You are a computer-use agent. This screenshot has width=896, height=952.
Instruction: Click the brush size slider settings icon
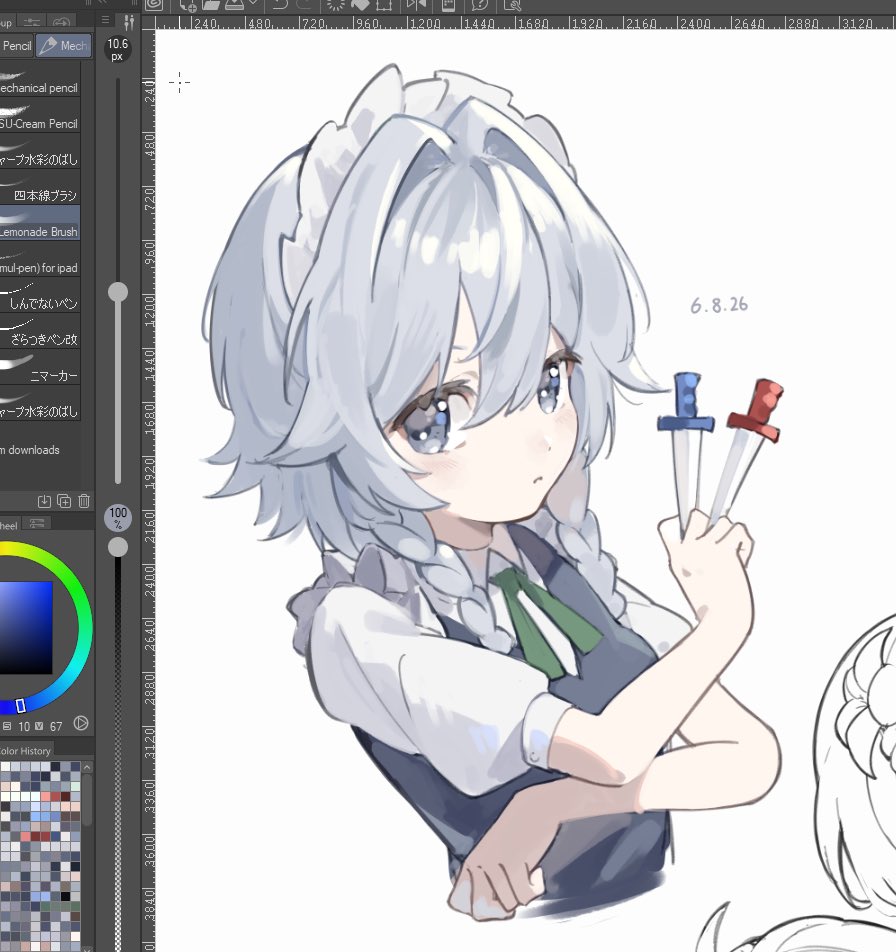pos(129,22)
